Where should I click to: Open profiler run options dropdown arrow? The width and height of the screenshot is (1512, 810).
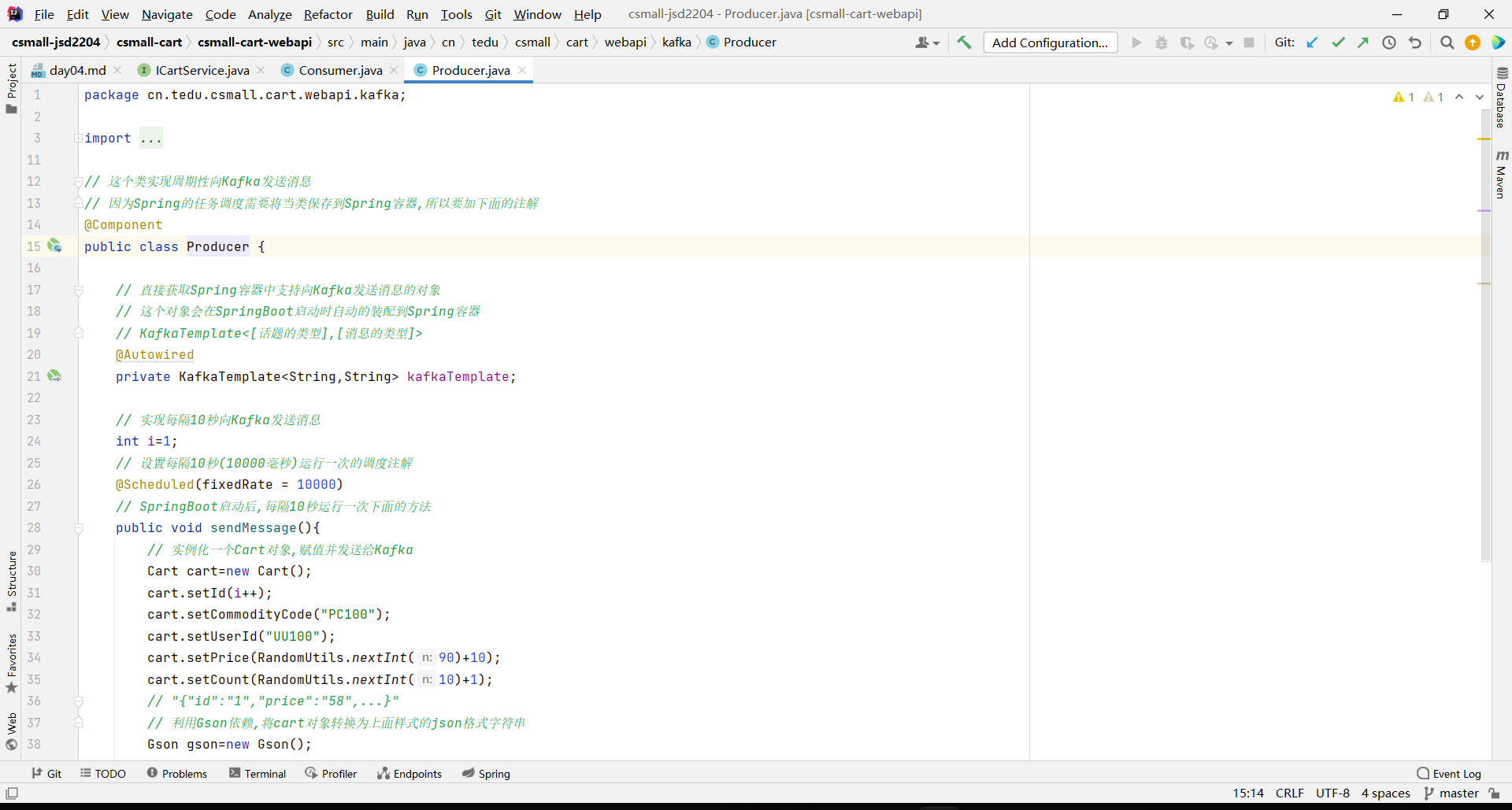point(1229,43)
